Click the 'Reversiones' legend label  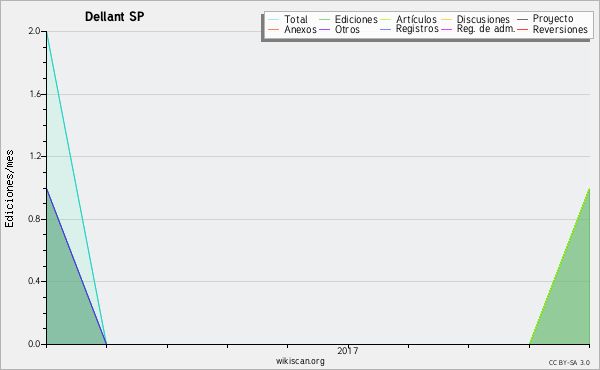point(560,29)
